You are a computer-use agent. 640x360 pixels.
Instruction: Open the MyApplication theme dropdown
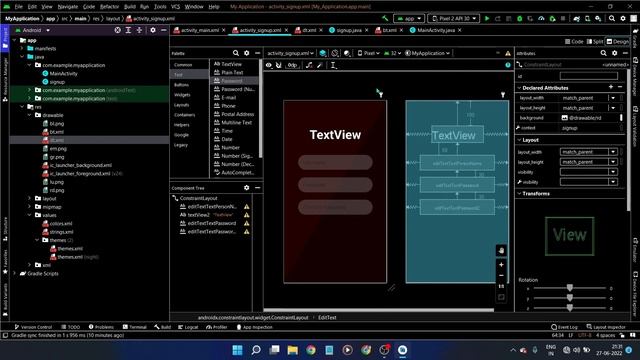(427, 53)
